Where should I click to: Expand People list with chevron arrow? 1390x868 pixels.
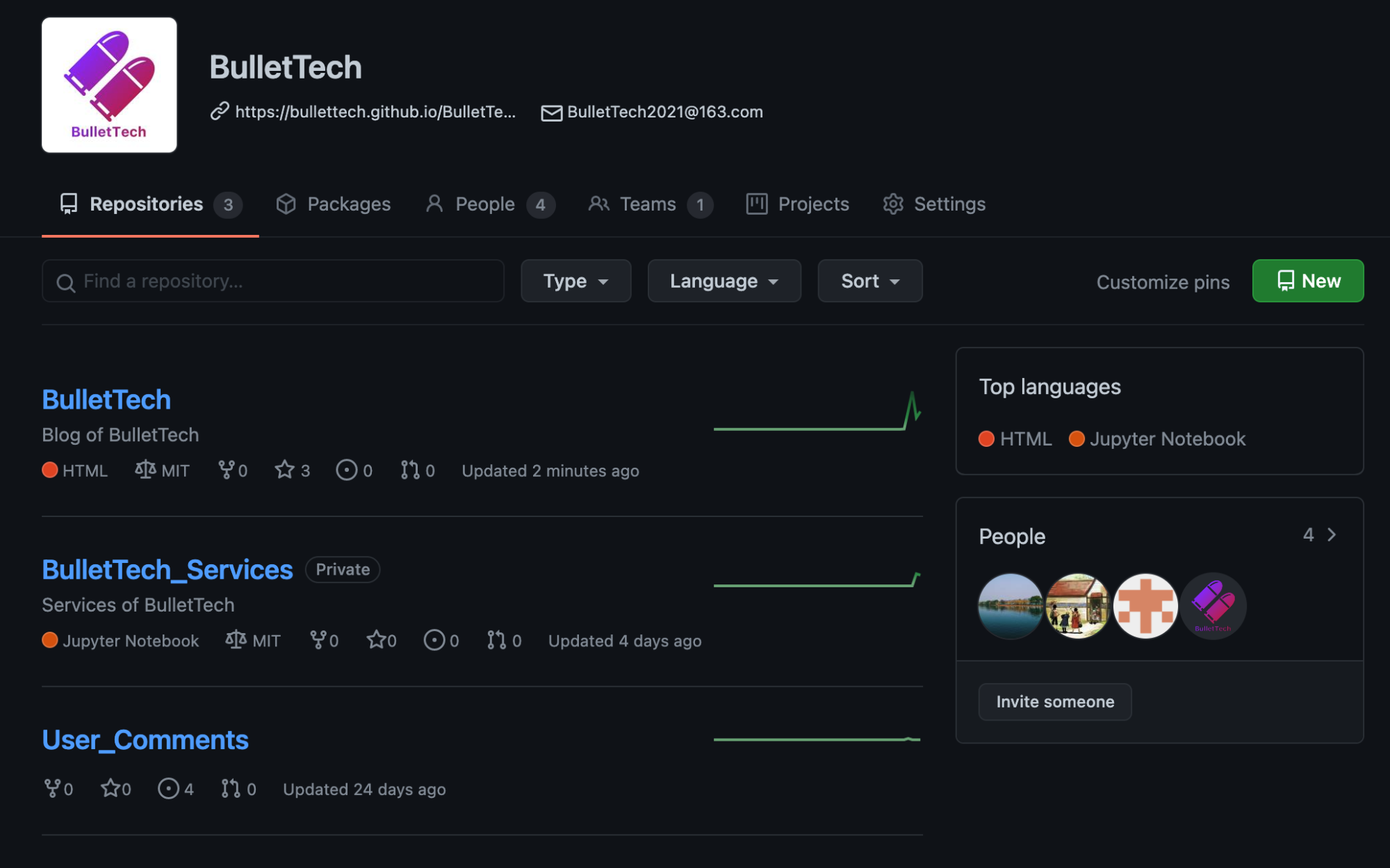pyautogui.click(x=1332, y=534)
